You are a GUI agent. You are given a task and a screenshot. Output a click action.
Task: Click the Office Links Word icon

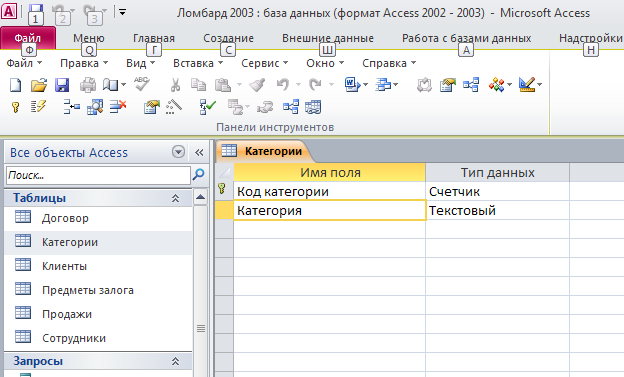pos(352,85)
